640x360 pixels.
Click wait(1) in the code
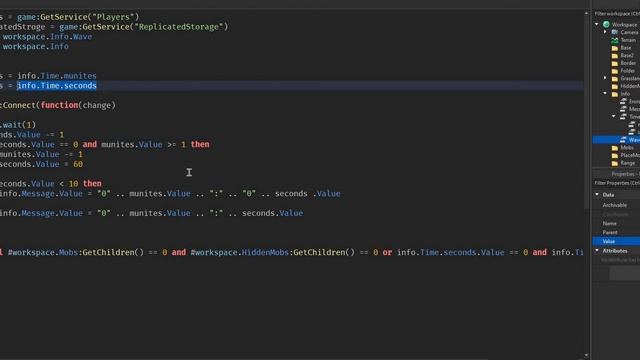[19, 125]
